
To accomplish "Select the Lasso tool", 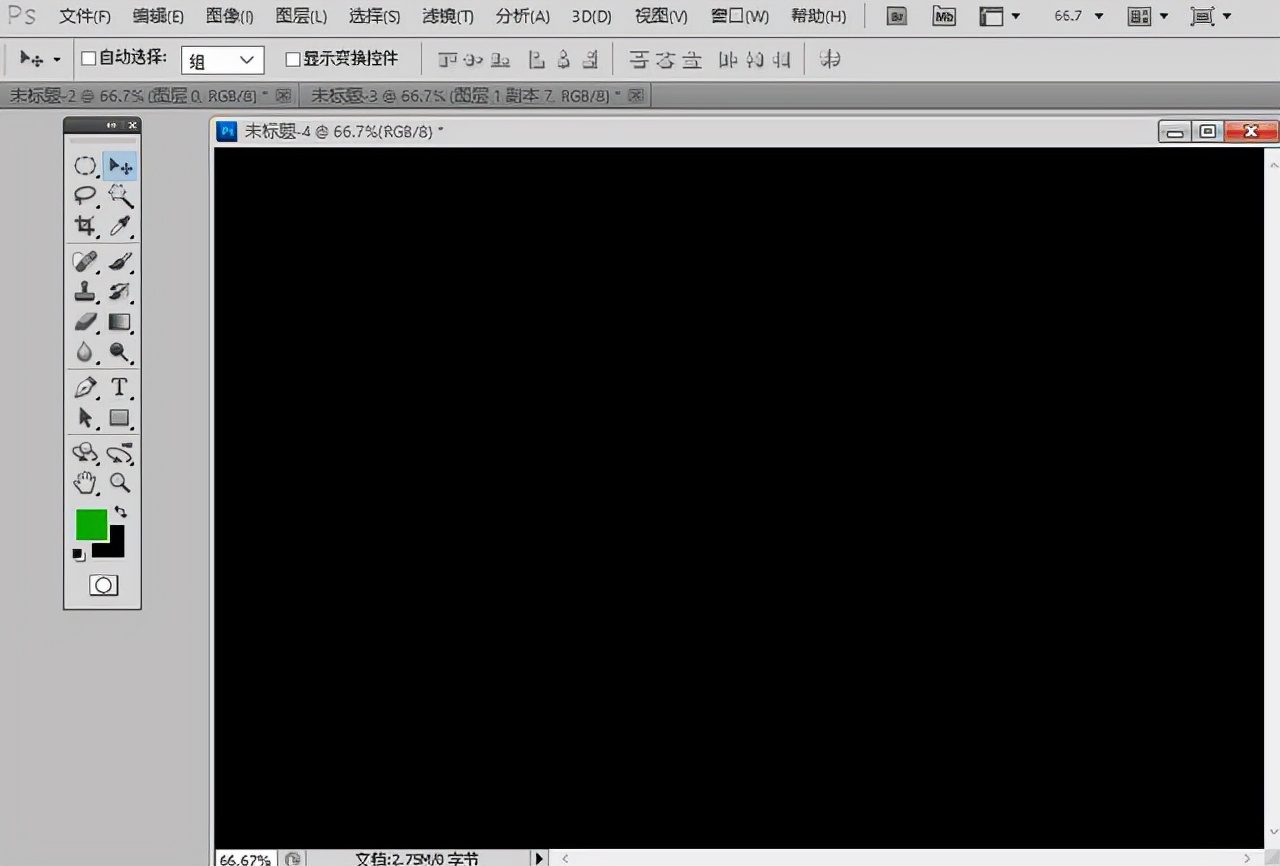I will coord(85,196).
